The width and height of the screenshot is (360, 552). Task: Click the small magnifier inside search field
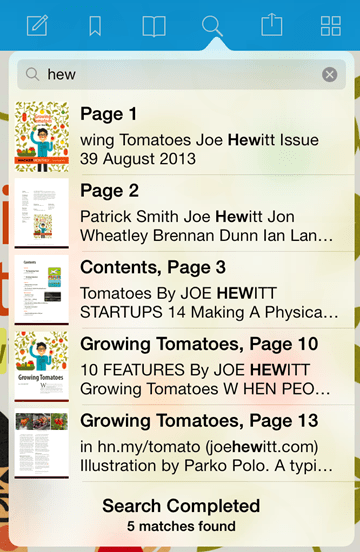32,74
